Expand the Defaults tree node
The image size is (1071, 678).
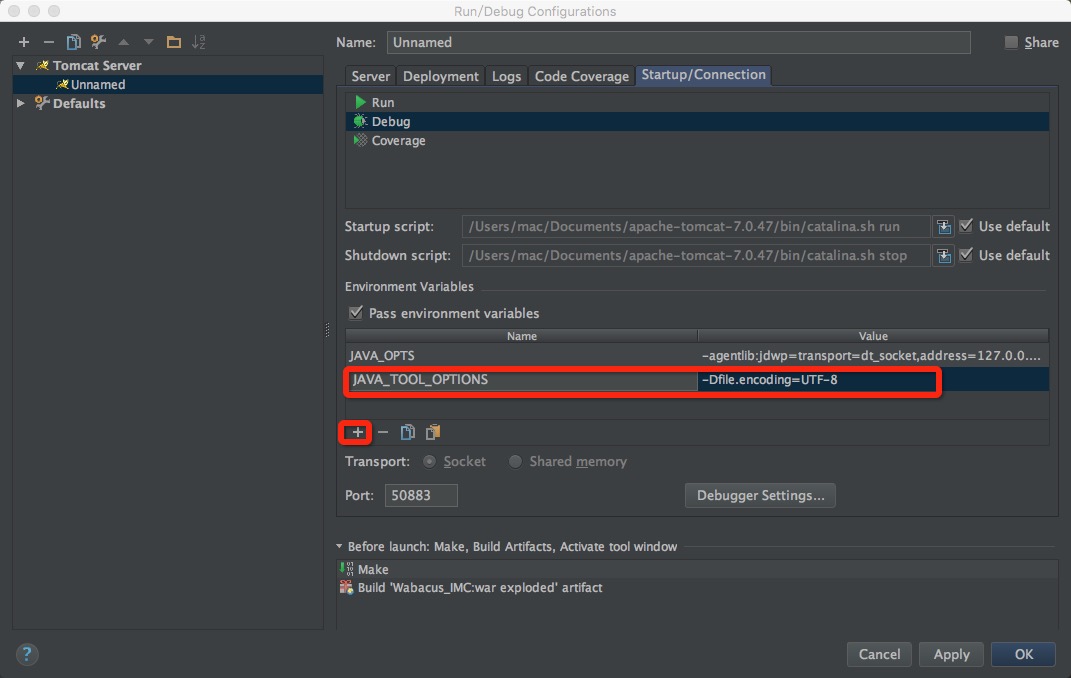pyautogui.click(x=21, y=103)
